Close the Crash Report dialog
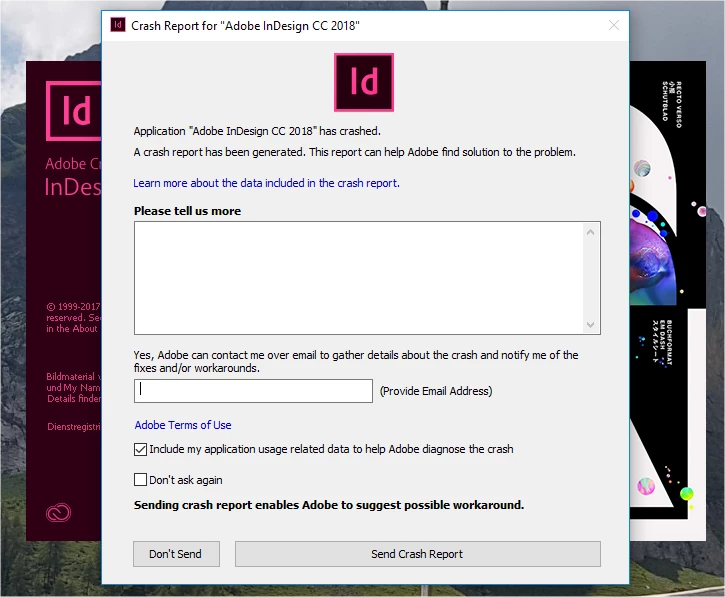This screenshot has width=725, height=597. click(614, 25)
